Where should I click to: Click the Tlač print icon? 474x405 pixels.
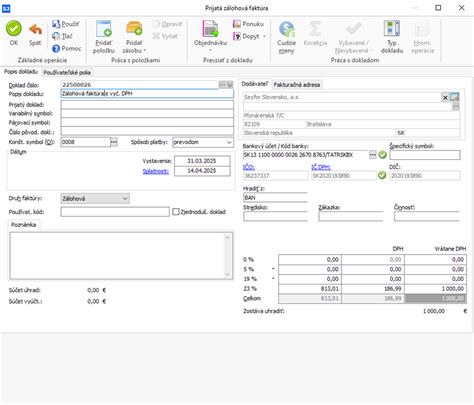[x=56, y=36]
